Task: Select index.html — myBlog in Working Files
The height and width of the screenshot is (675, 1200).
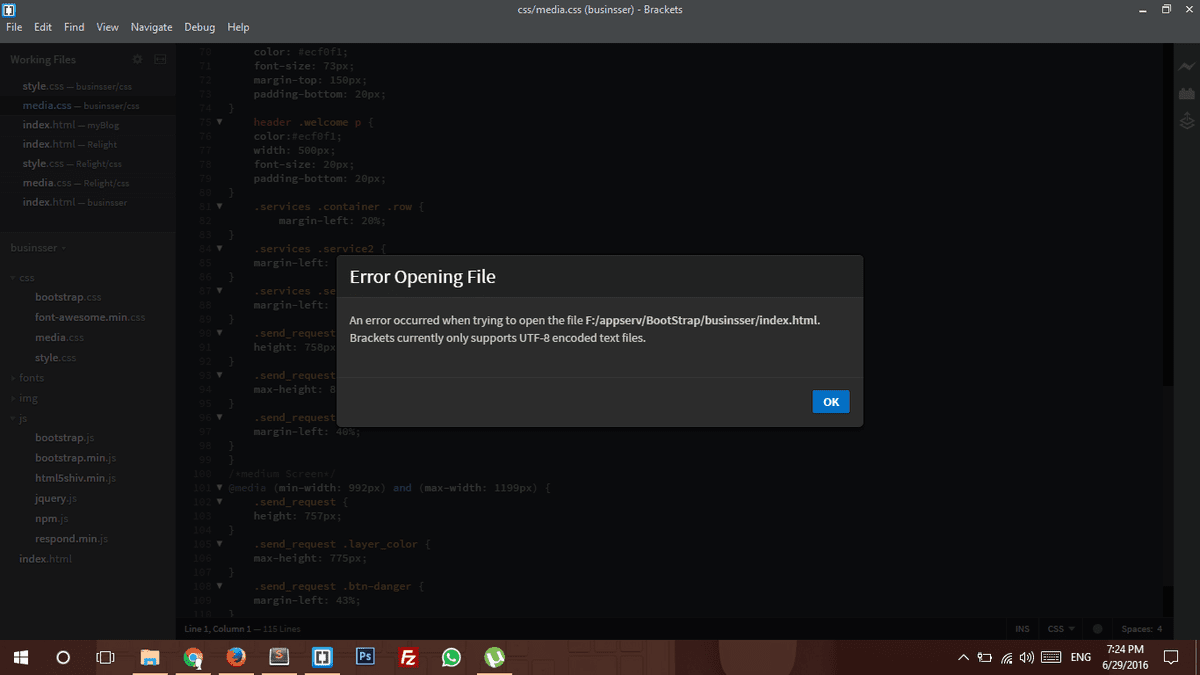Action: 62,125
